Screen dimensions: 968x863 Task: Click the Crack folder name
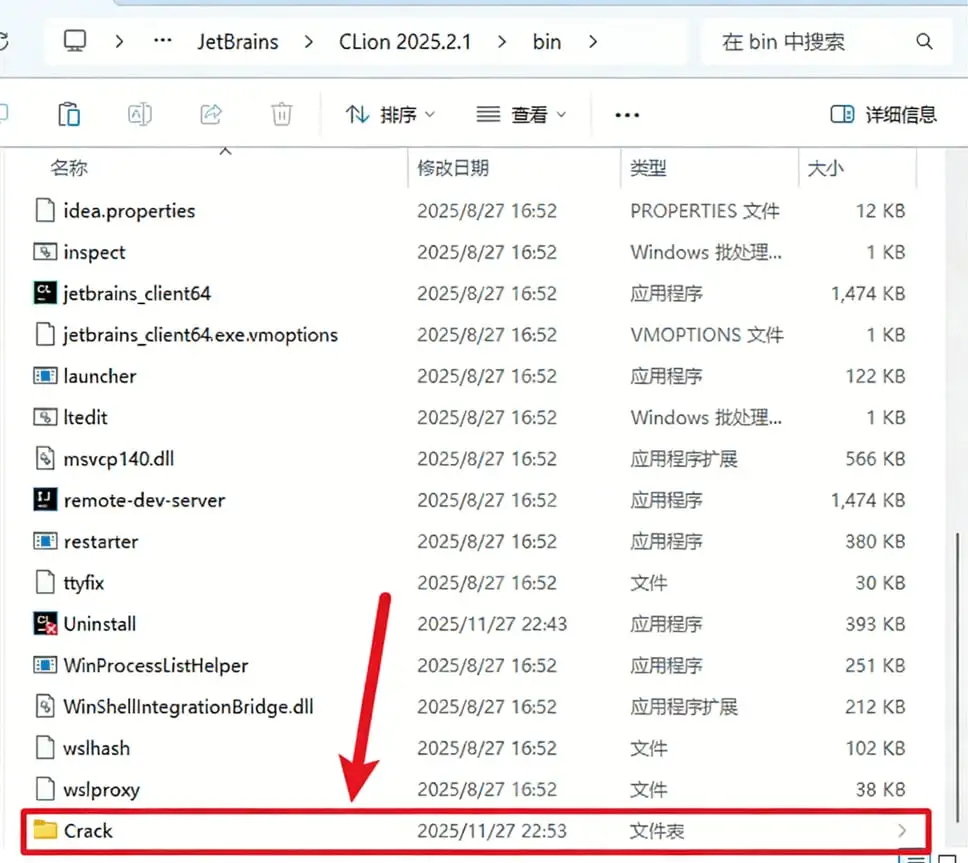[x=88, y=831]
